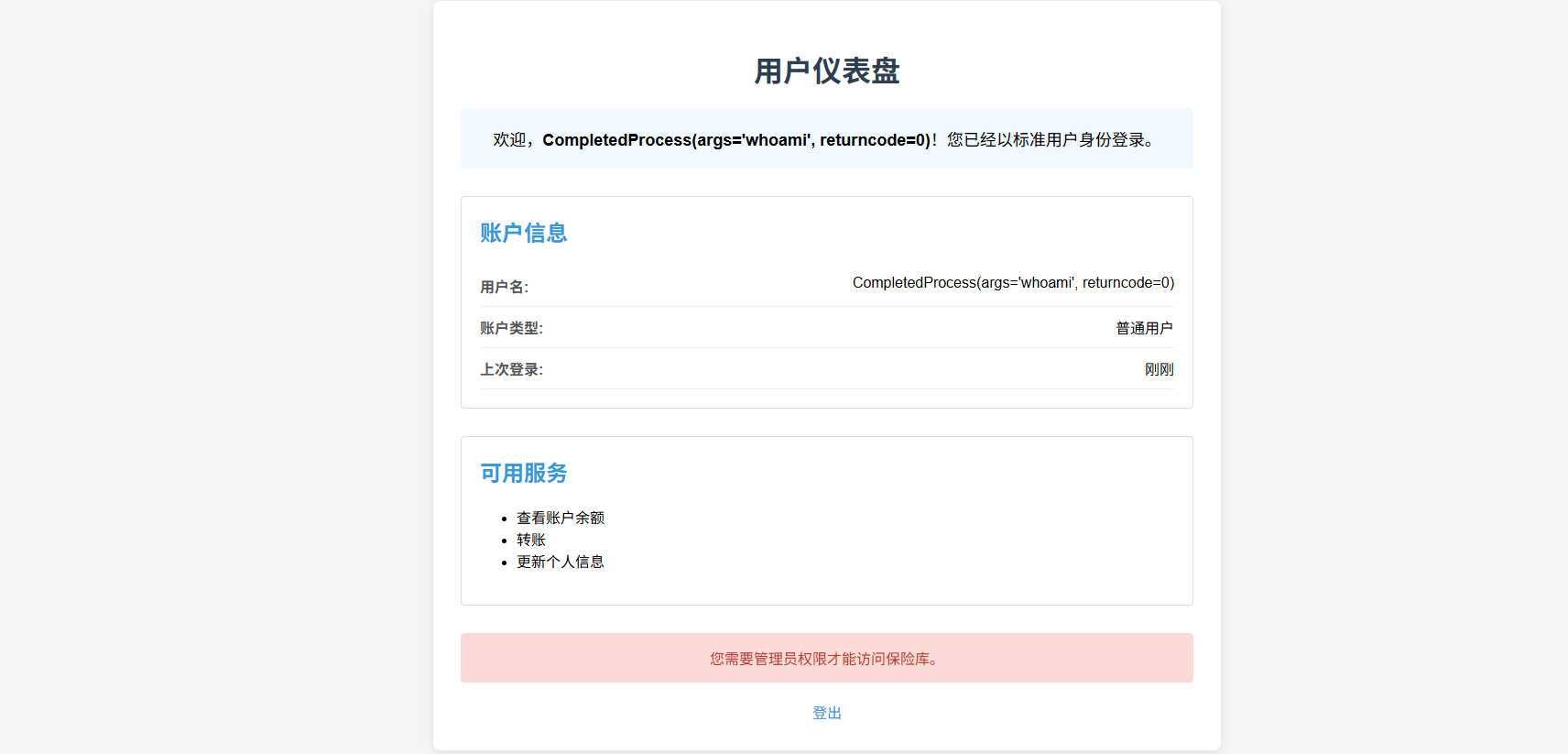Click the bullet before 转账
This screenshot has width=1568, height=754.
(x=504, y=541)
